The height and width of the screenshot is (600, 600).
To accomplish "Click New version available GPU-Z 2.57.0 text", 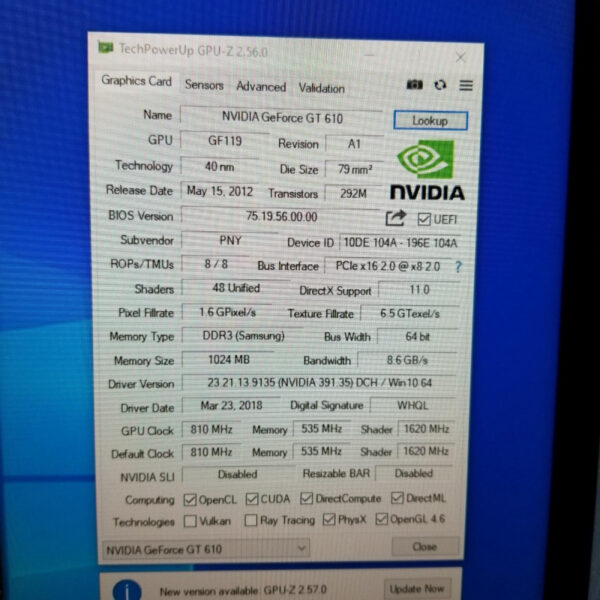I will tap(243, 591).
